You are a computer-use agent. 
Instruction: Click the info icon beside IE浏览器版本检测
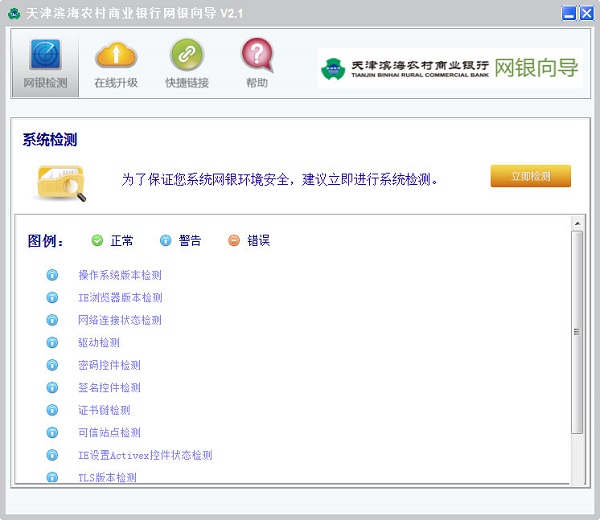(x=53, y=298)
